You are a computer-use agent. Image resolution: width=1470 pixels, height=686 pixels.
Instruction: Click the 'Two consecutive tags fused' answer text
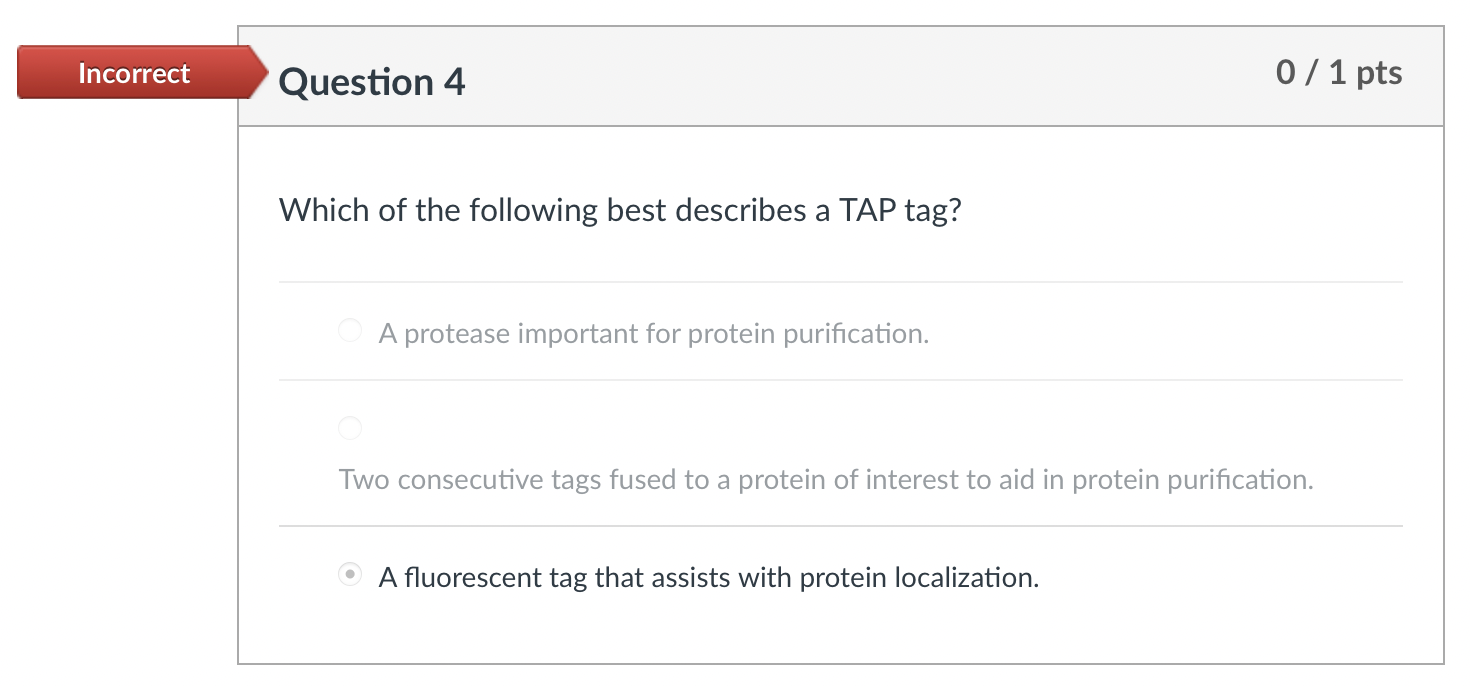point(824,479)
